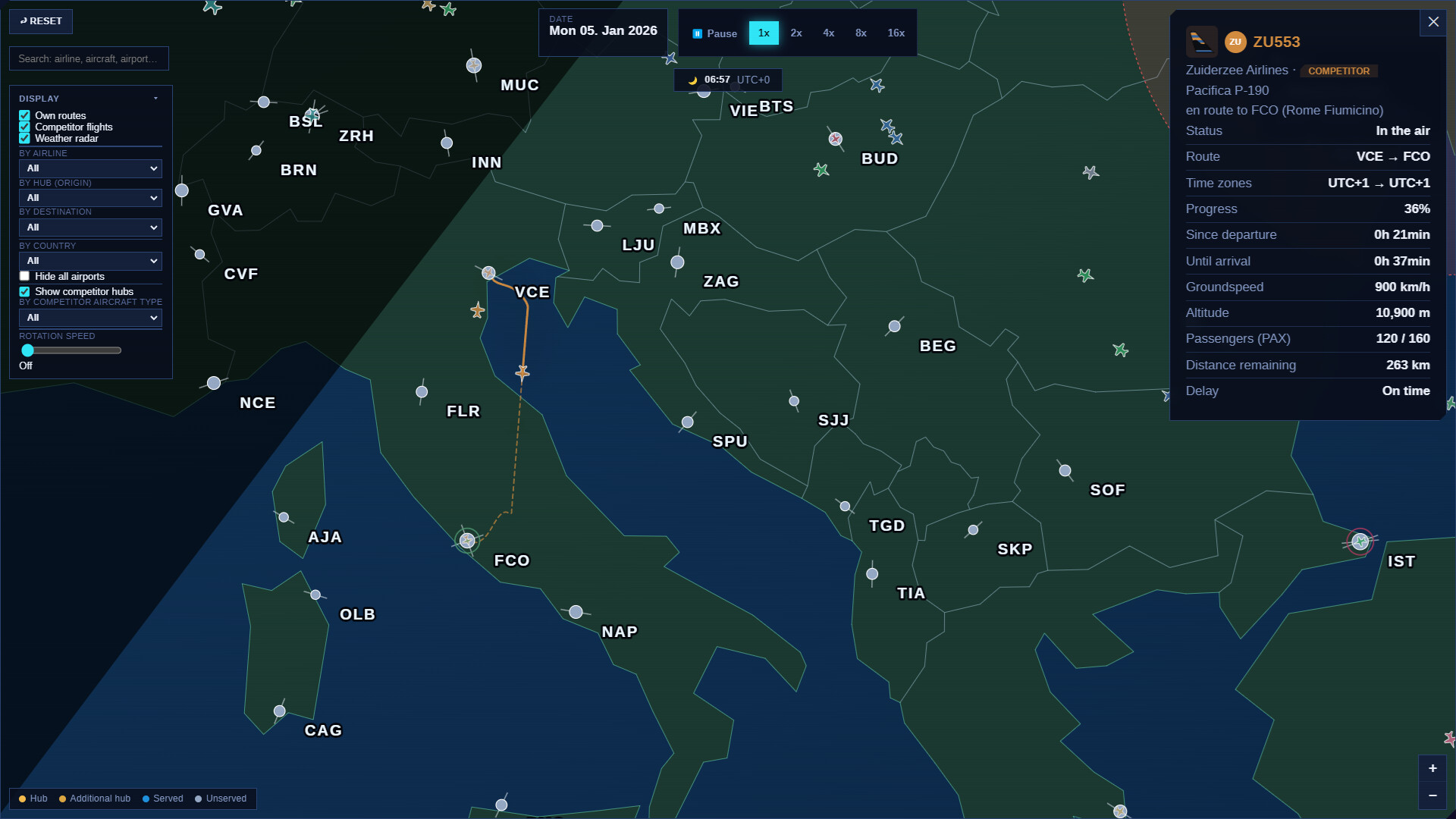Click the Reset button
Image resolution: width=1456 pixels, height=819 pixels.
coord(41,21)
